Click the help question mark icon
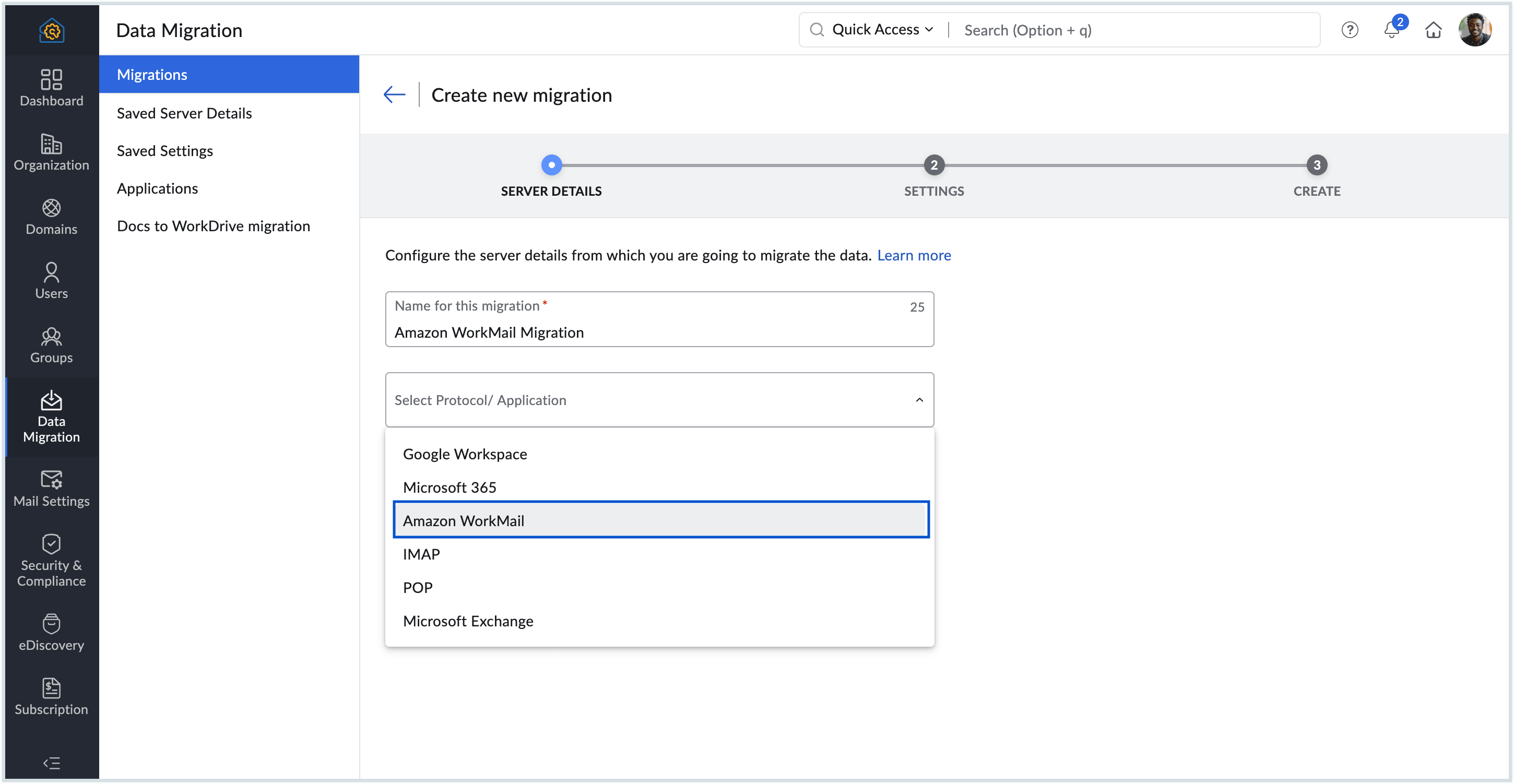The height and width of the screenshot is (784, 1514). 1350,29
